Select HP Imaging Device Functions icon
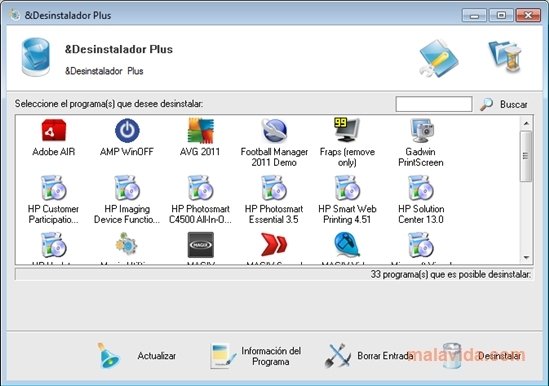549x386 pixels. [x=127, y=188]
